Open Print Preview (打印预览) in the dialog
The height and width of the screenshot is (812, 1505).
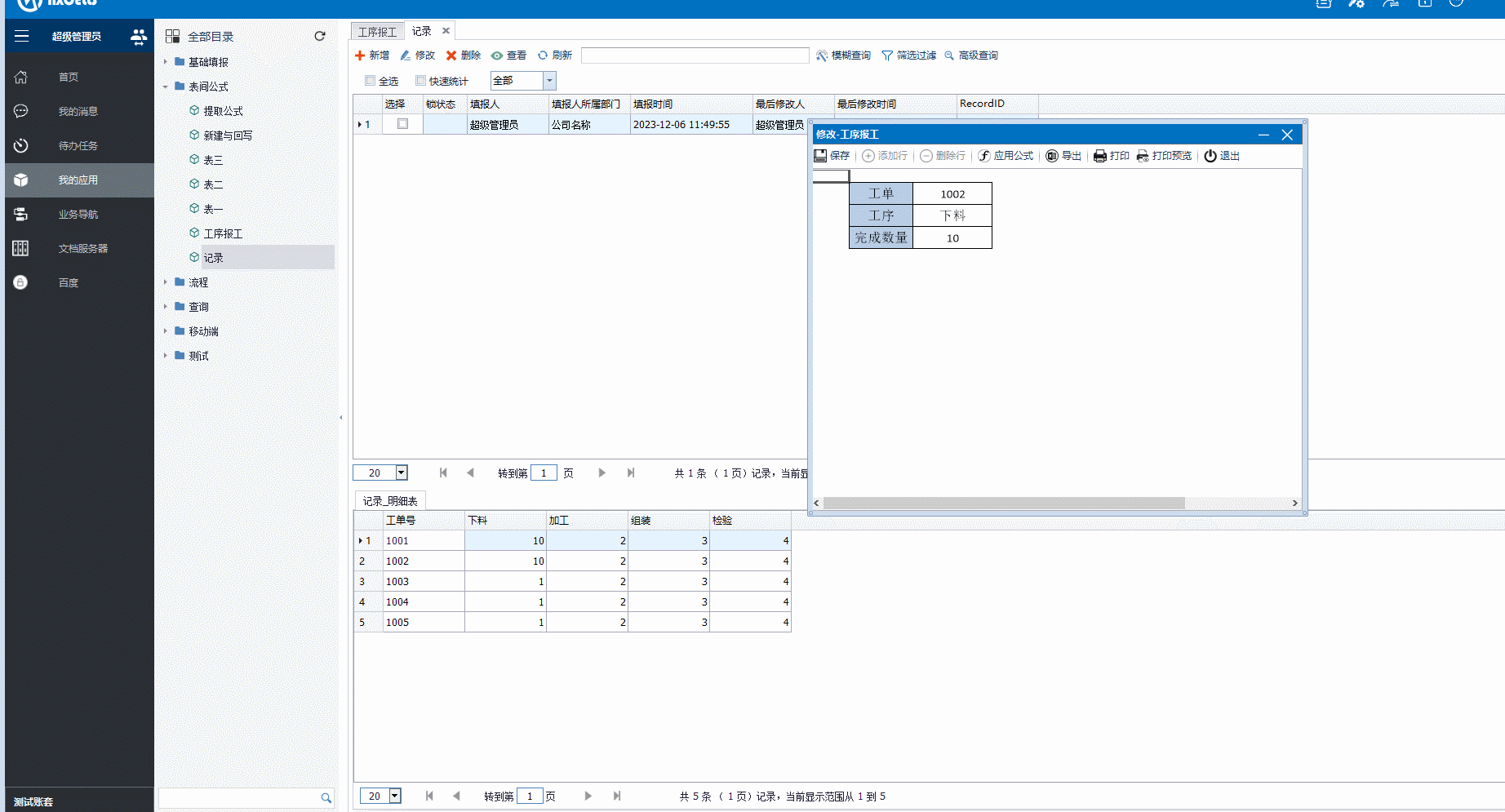[1143, 156]
